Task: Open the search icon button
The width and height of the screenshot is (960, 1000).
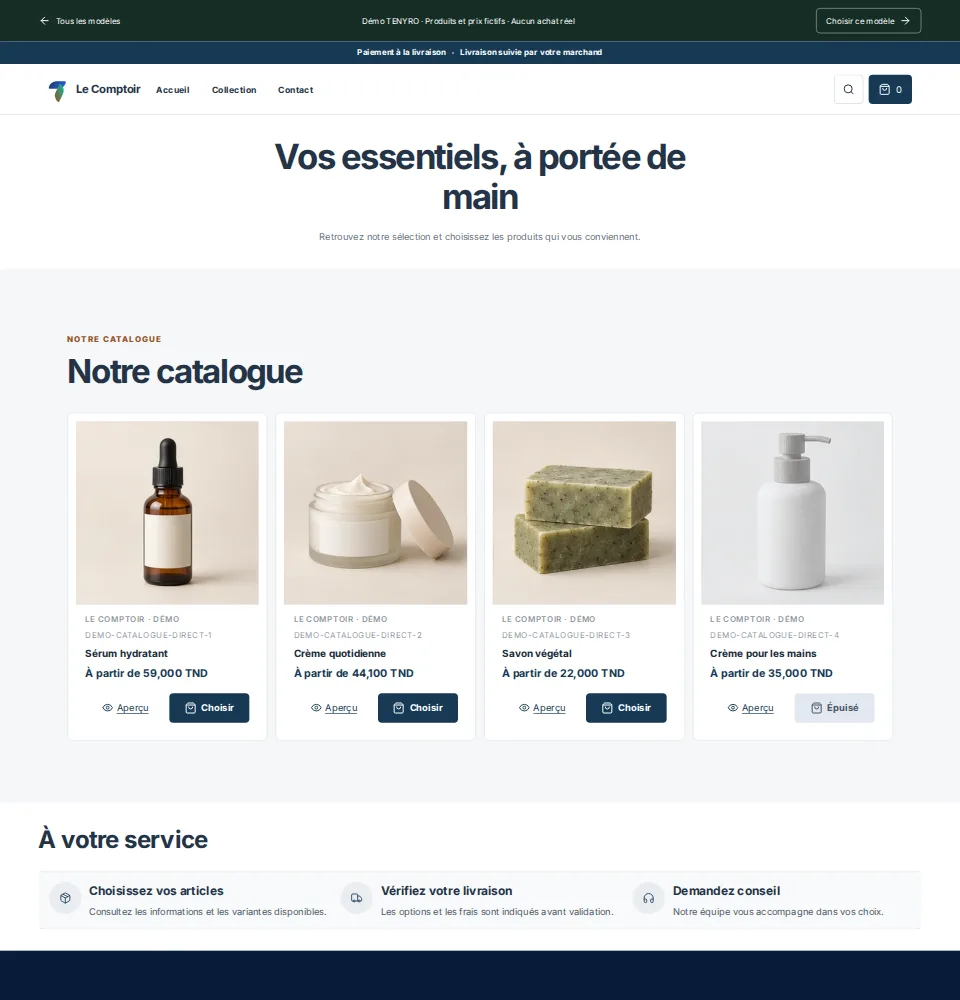Action: pos(848,89)
